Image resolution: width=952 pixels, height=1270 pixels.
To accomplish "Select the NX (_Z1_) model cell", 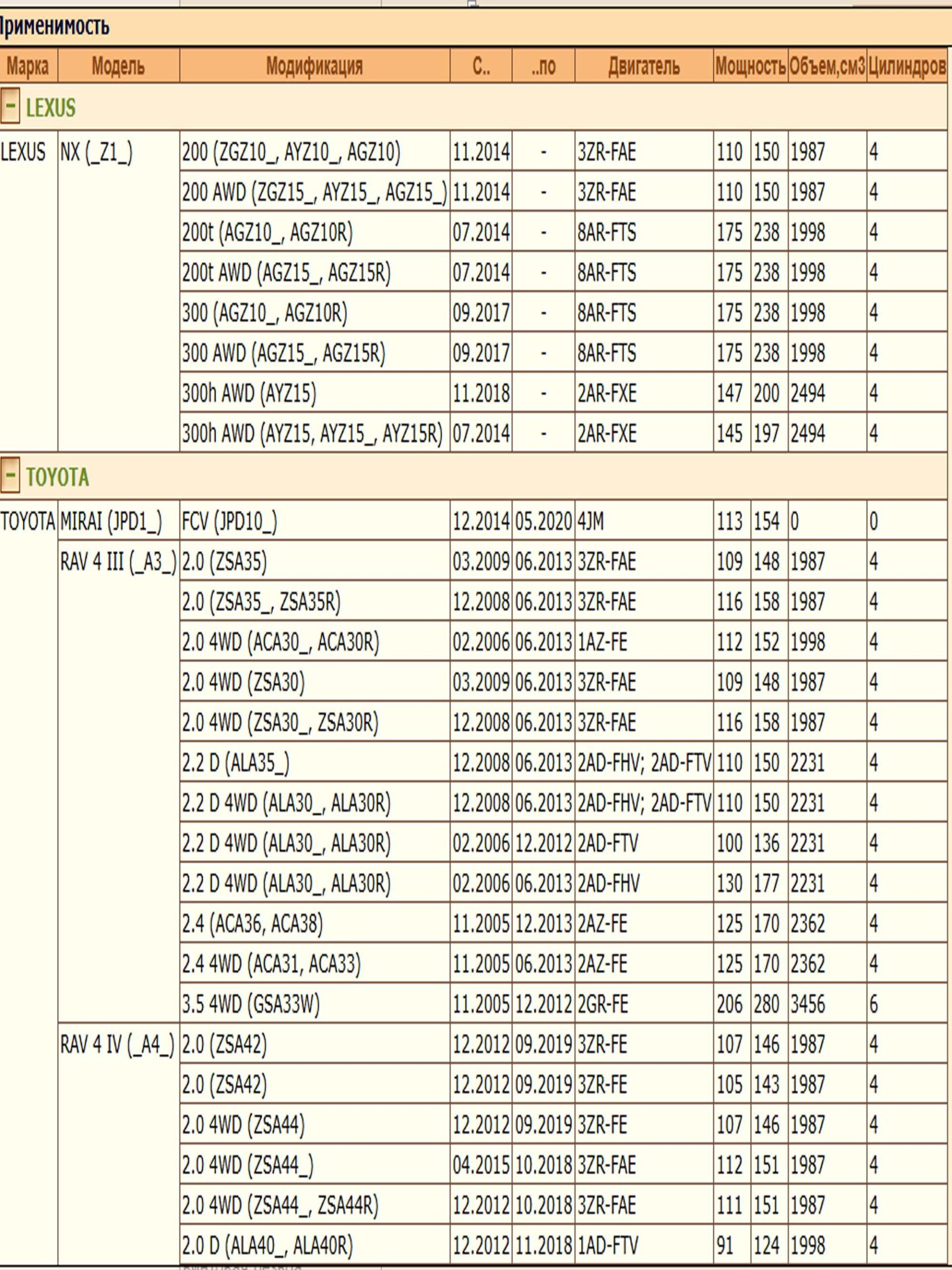I will point(96,152).
